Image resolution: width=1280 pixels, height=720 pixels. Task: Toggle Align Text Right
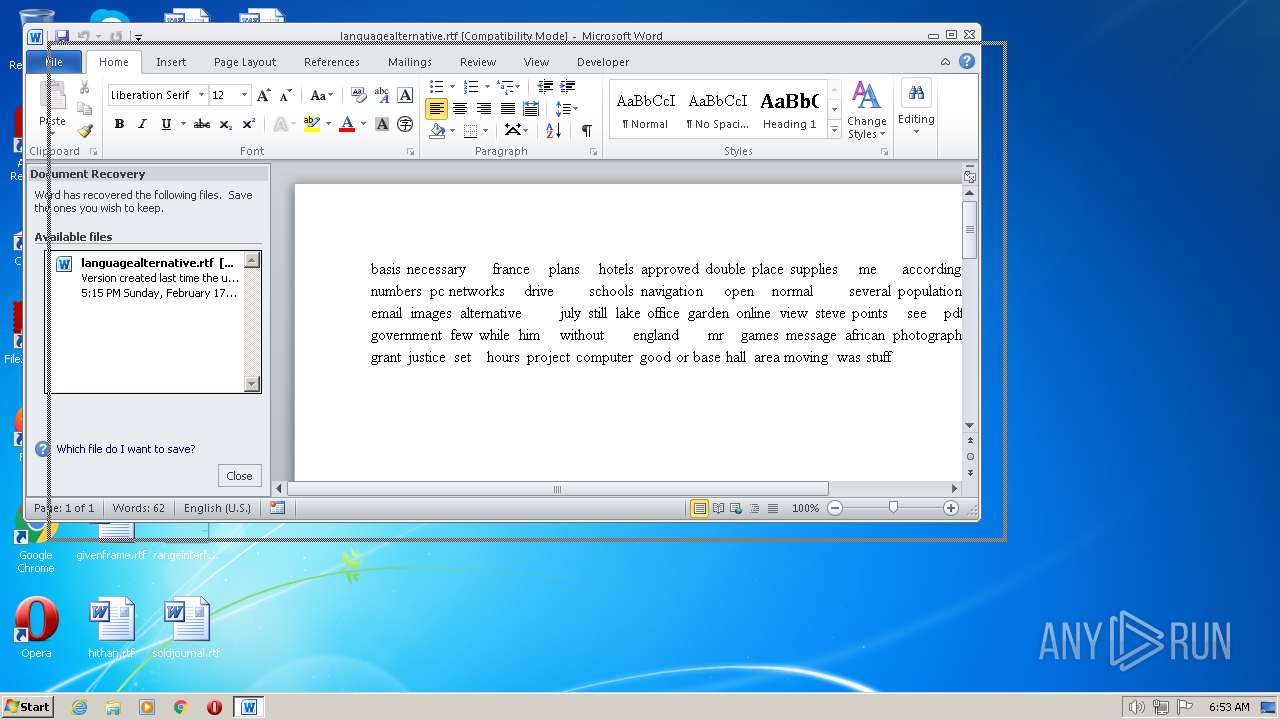click(x=484, y=109)
